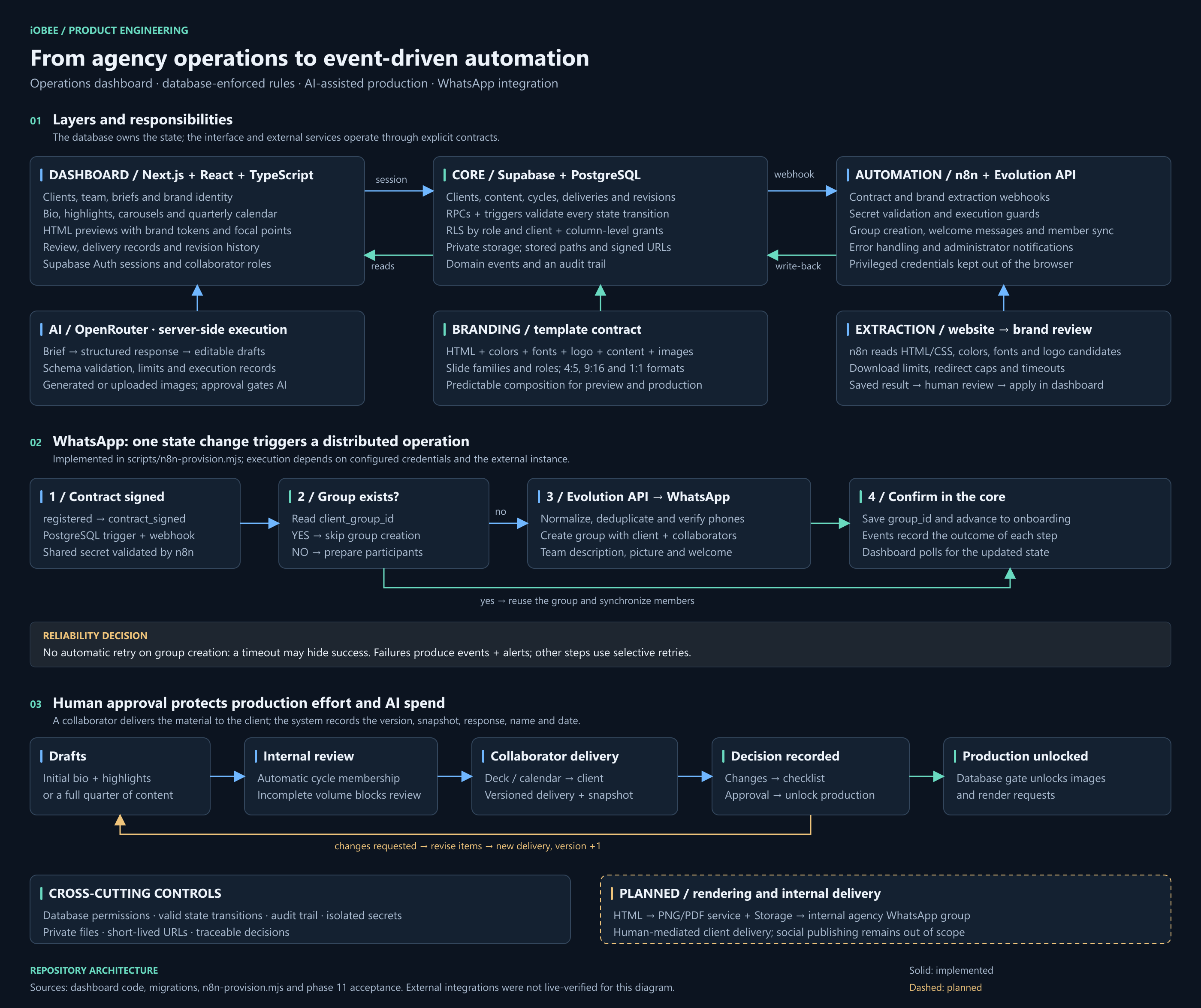The height and width of the screenshot is (1008, 1201).
Task: Click 'Dashboard polls for the updated state' line
Action: [955, 552]
